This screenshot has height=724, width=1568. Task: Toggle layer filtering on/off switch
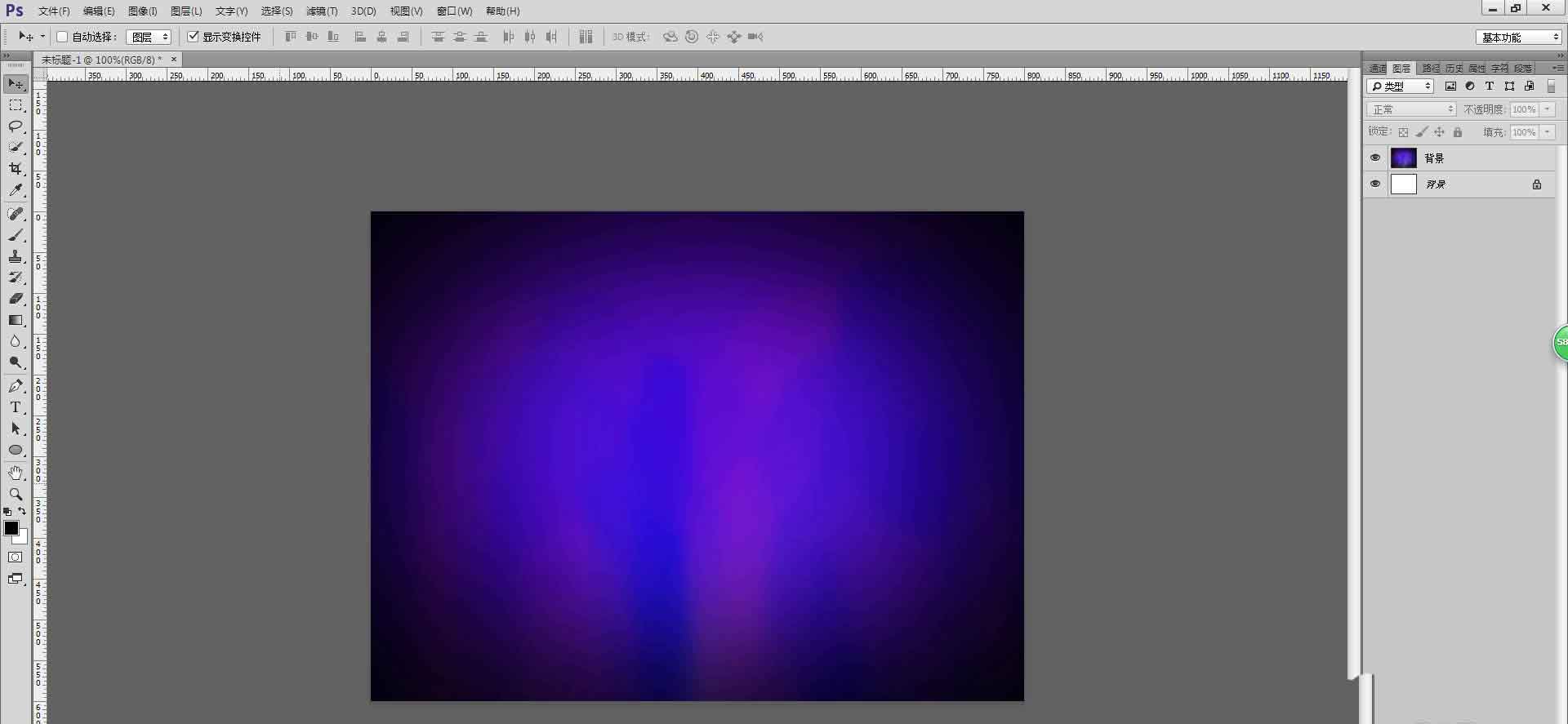coord(1551,86)
